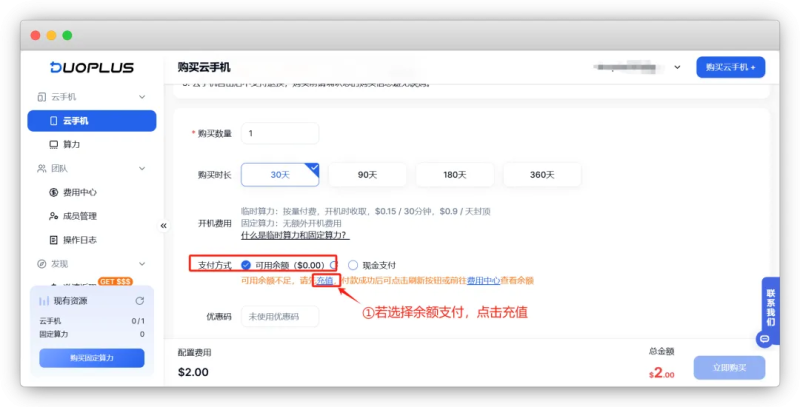Focus the 购买数量 input field

pyautogui.click(x=280, y=134)
